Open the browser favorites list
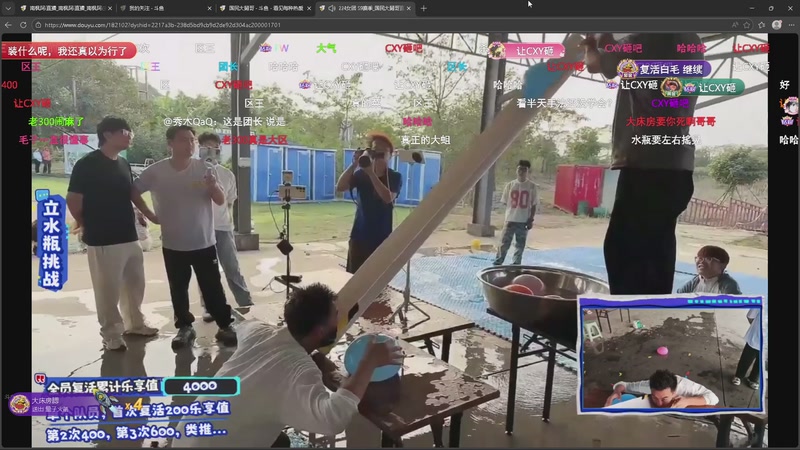800x450 pixels. (762, 24)
